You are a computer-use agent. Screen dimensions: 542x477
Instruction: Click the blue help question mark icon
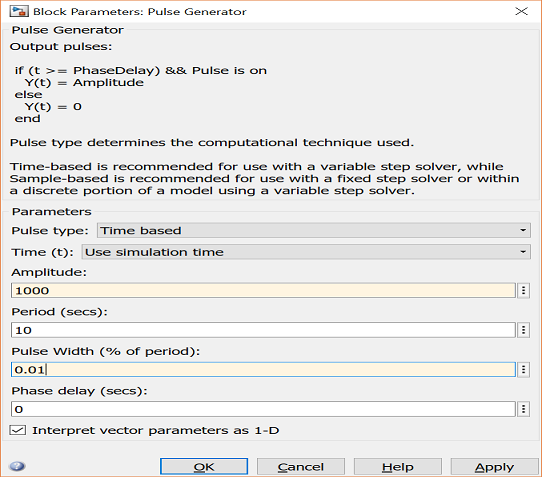(x=17, y=466)
